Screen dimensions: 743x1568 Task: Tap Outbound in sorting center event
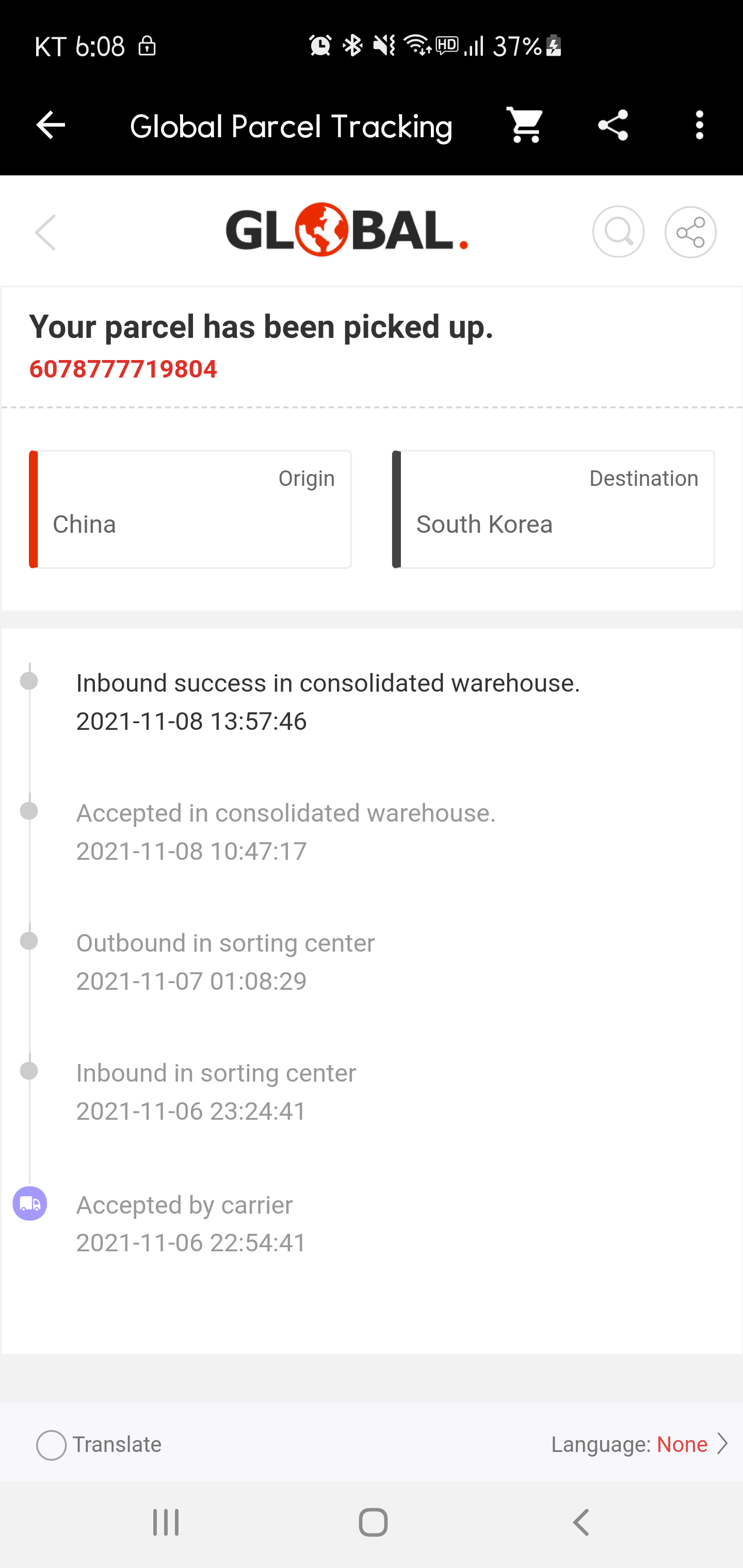(225, 962)
